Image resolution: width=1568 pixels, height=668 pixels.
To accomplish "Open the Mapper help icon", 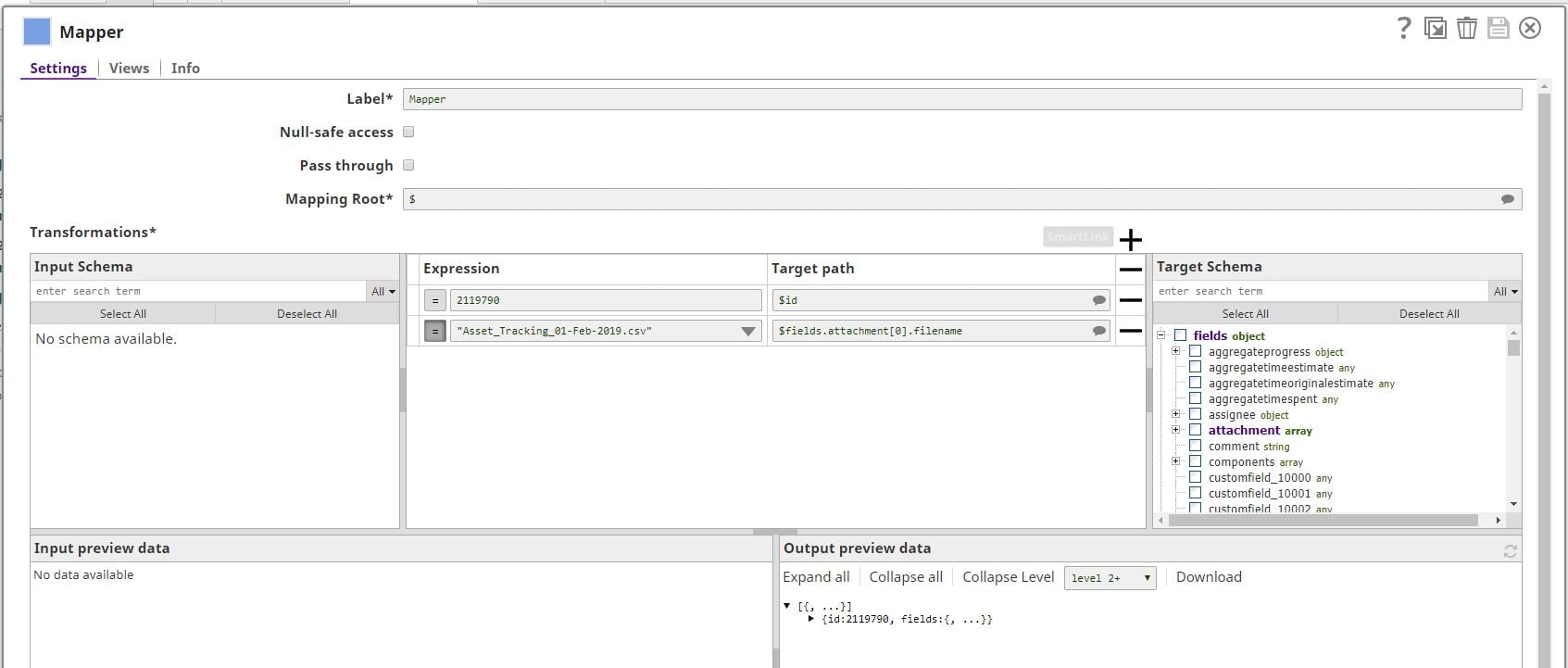I will (x=1404, y=29).
